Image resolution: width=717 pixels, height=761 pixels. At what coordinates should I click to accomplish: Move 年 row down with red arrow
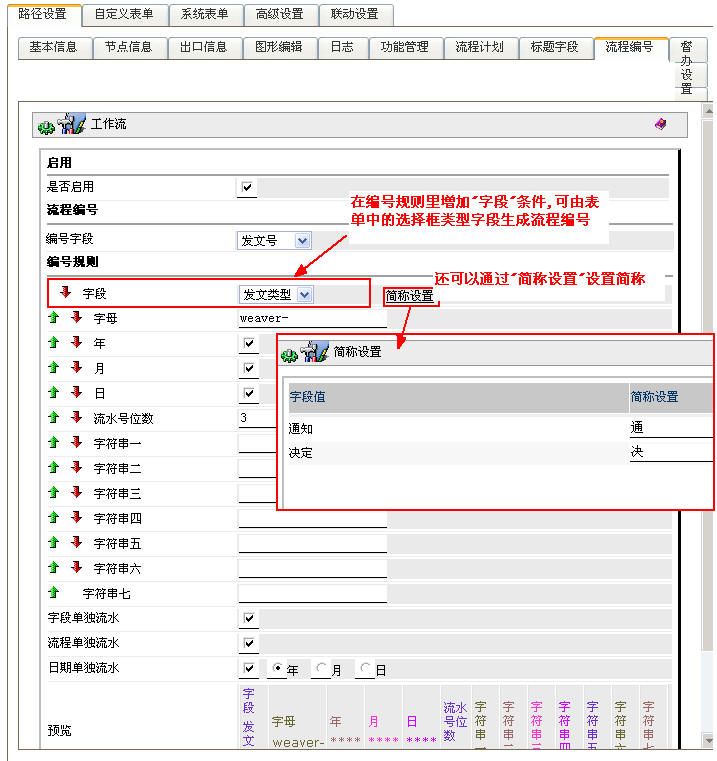(76, 343)
